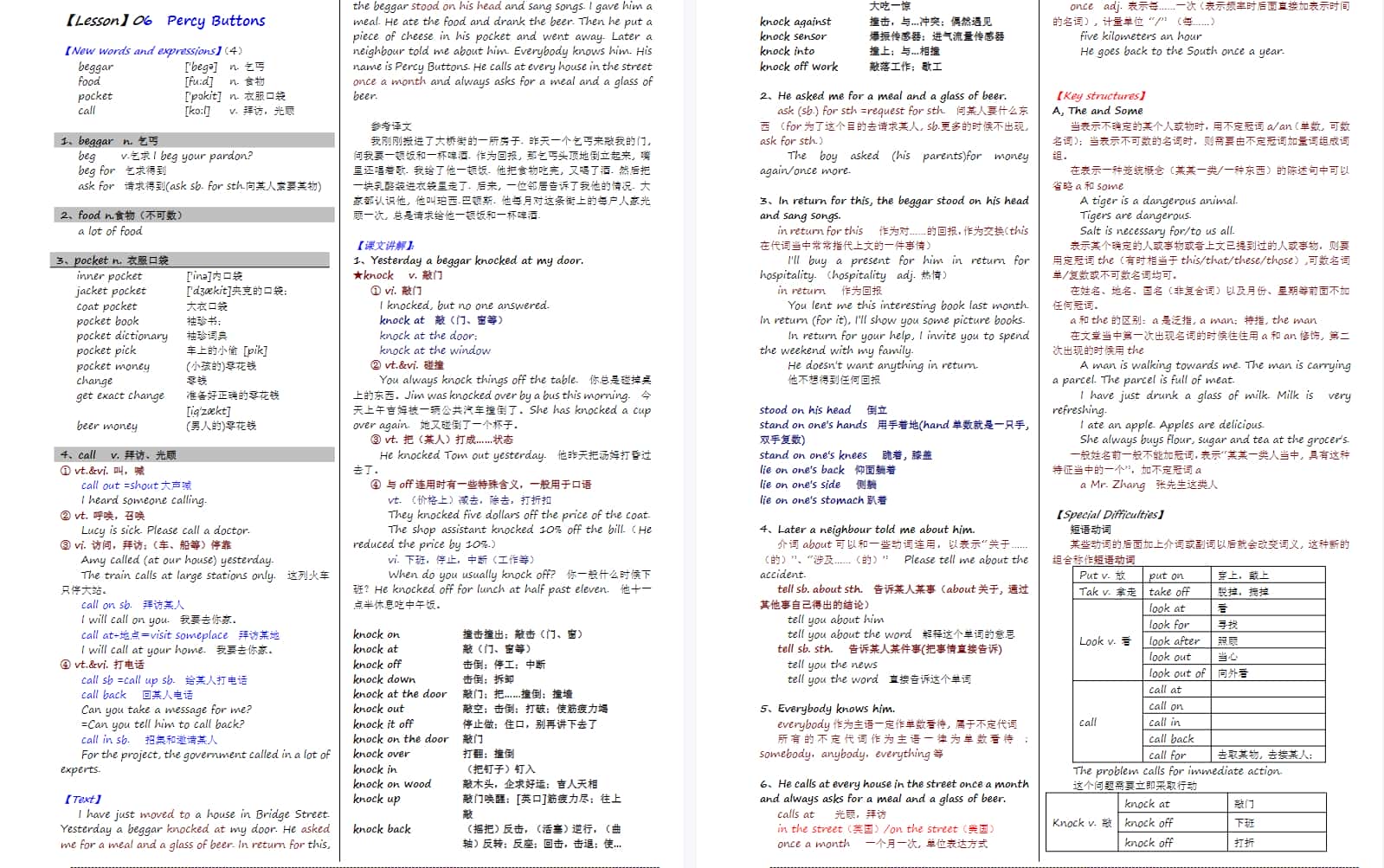Click the phrase "five kilometers an hour"
This screenshot has width=1384, height=868.
[x=1141, y=36]
